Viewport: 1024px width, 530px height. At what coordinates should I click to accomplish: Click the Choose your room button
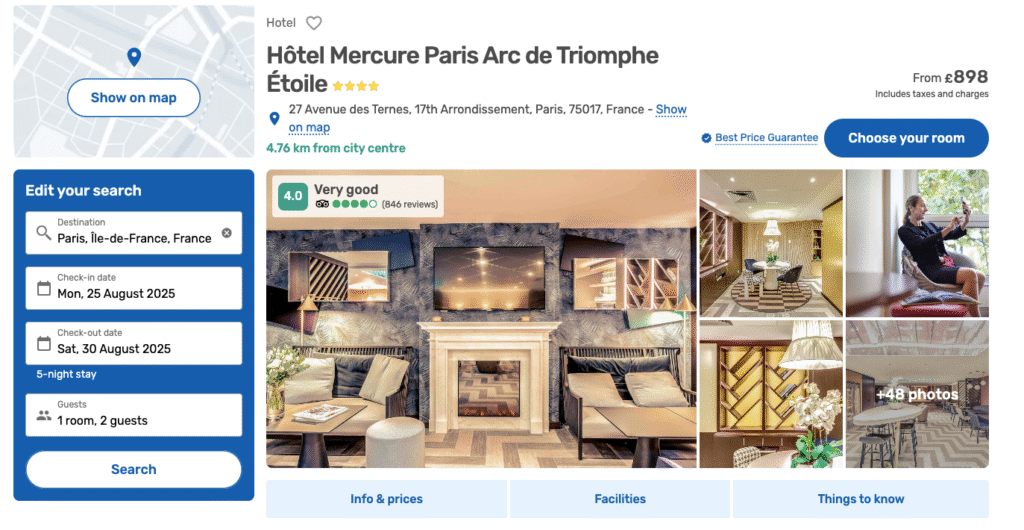(x=906, y=138)
